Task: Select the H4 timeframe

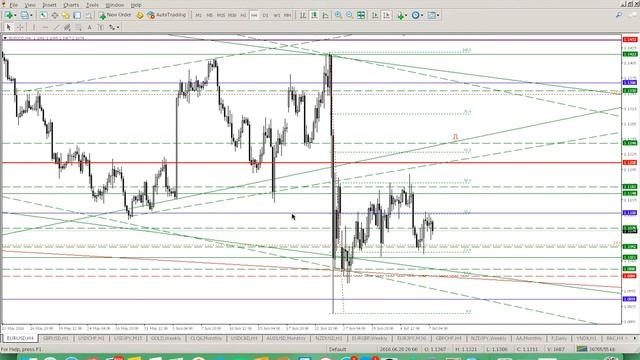Action: point(254,16)
